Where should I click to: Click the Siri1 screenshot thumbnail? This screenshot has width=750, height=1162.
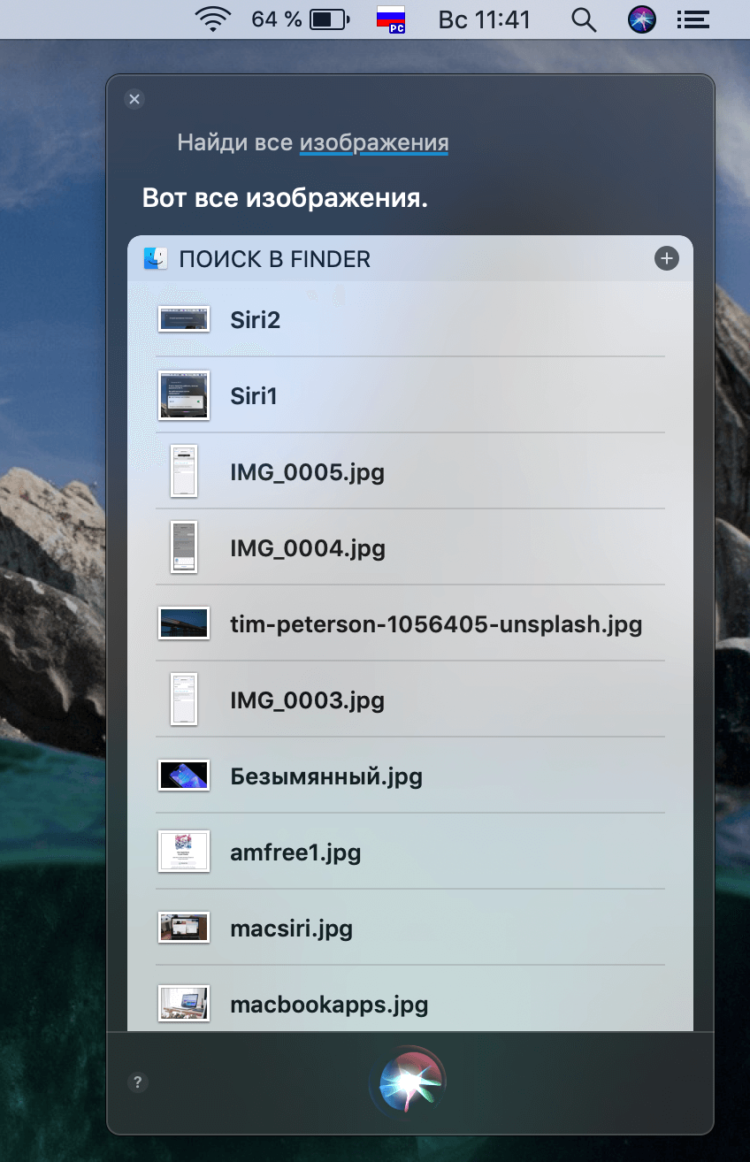click(184, 396)
